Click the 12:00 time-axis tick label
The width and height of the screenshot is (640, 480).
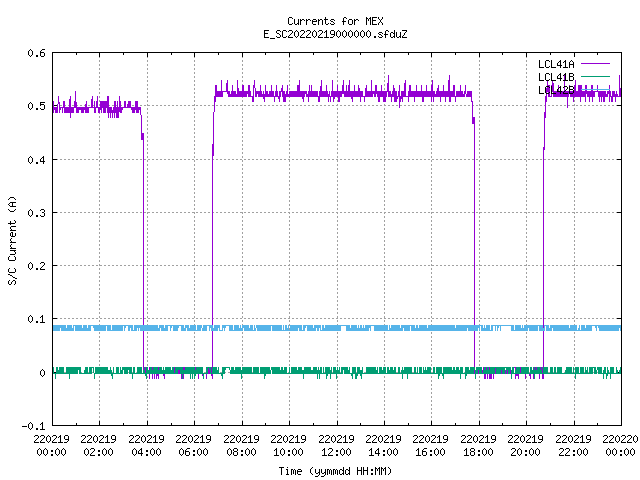(336, 452)
